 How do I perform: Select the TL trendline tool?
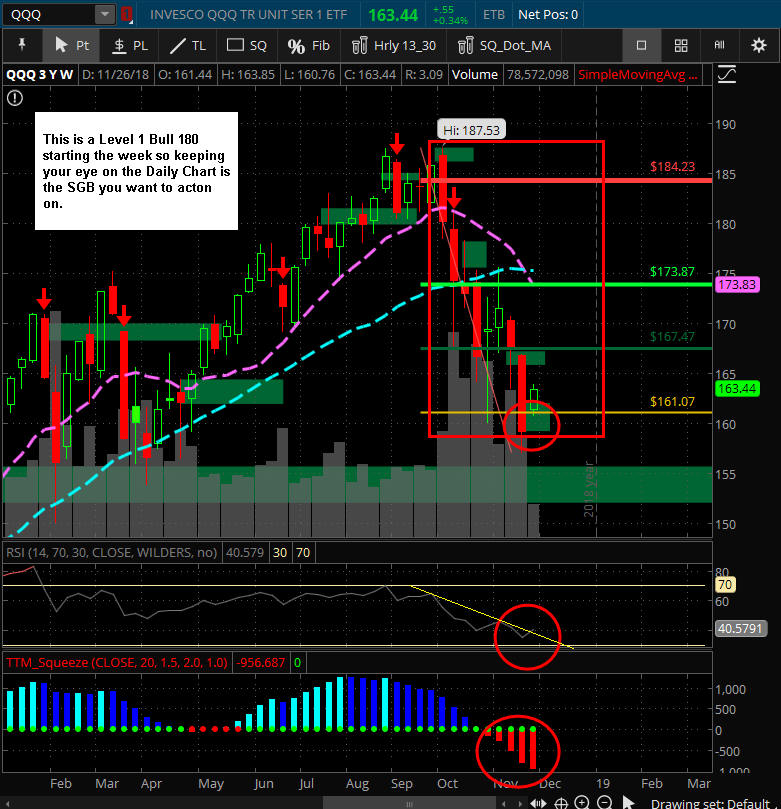tap(188, 45)
